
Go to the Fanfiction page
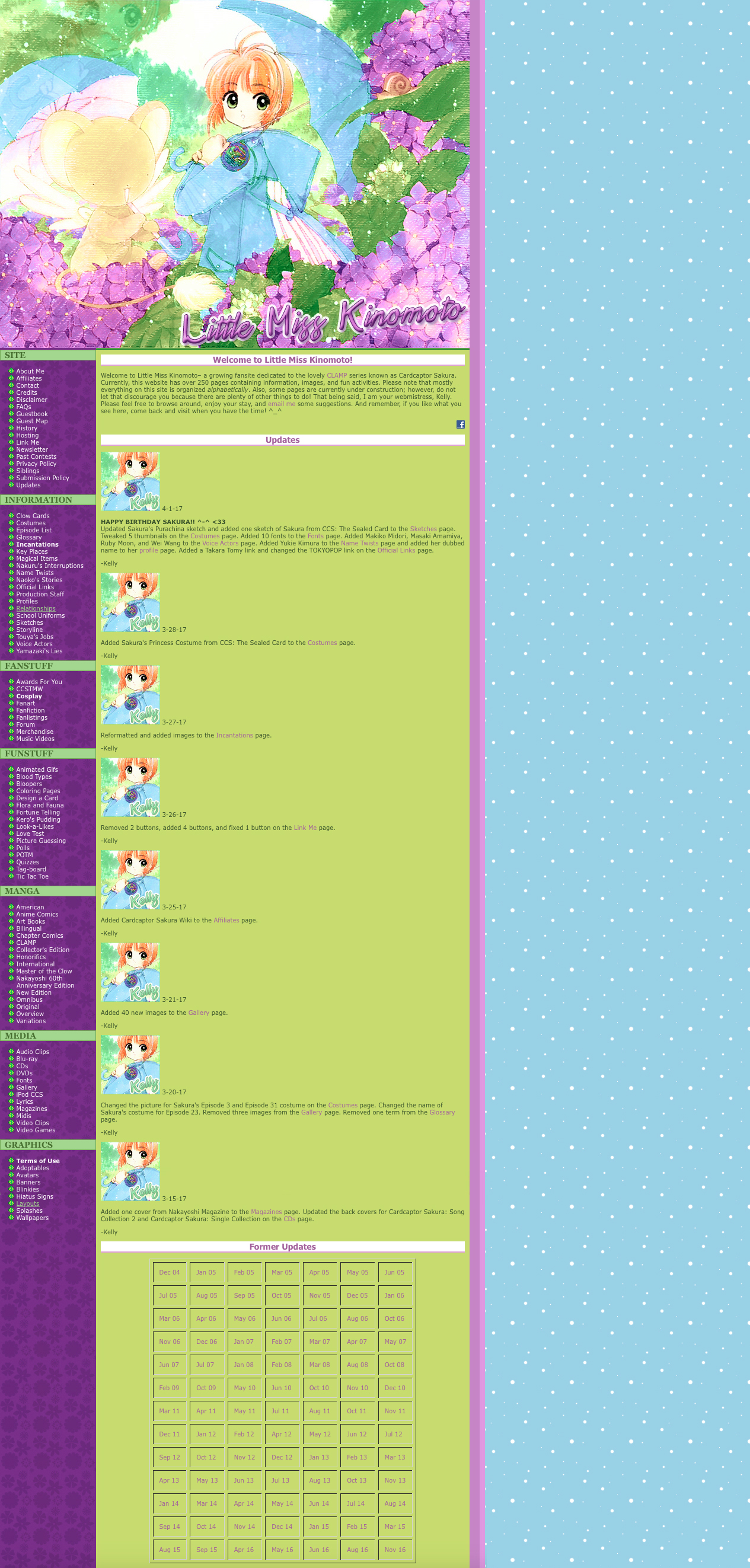(30, 710)
